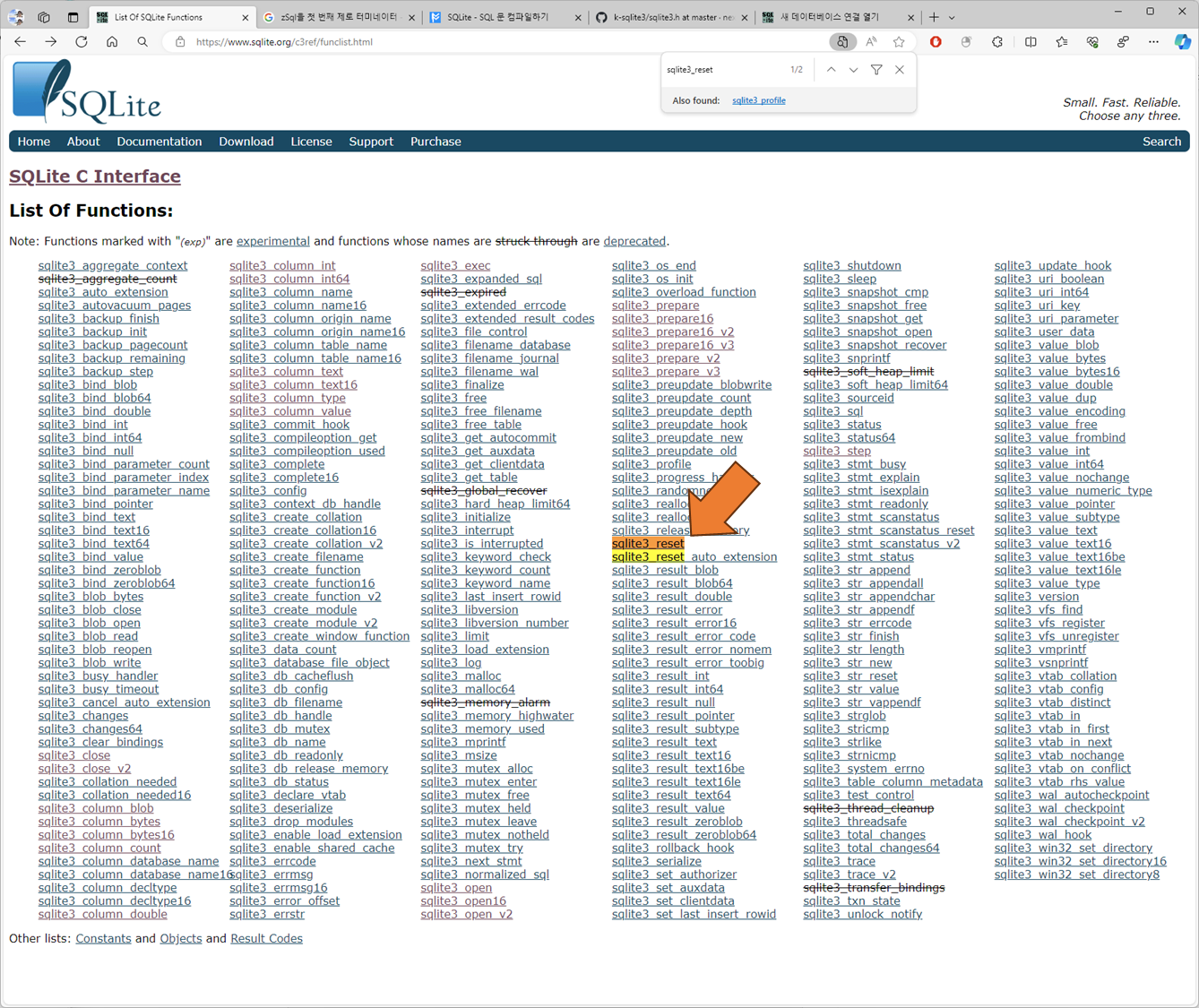Open the Documentation menu item
The height and width of the screenshot is (1008, 1199).
tap(160, 142)
